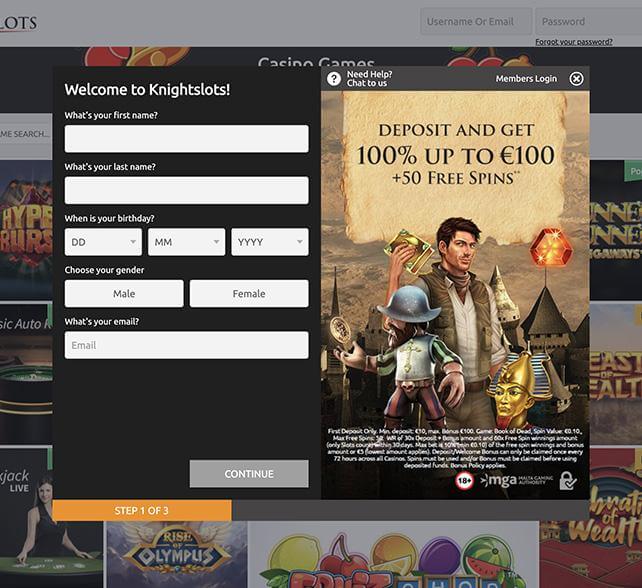This screenshot has height=588, width=642.
Task: Select Male gender option
Action: click(x=124, y=294)
